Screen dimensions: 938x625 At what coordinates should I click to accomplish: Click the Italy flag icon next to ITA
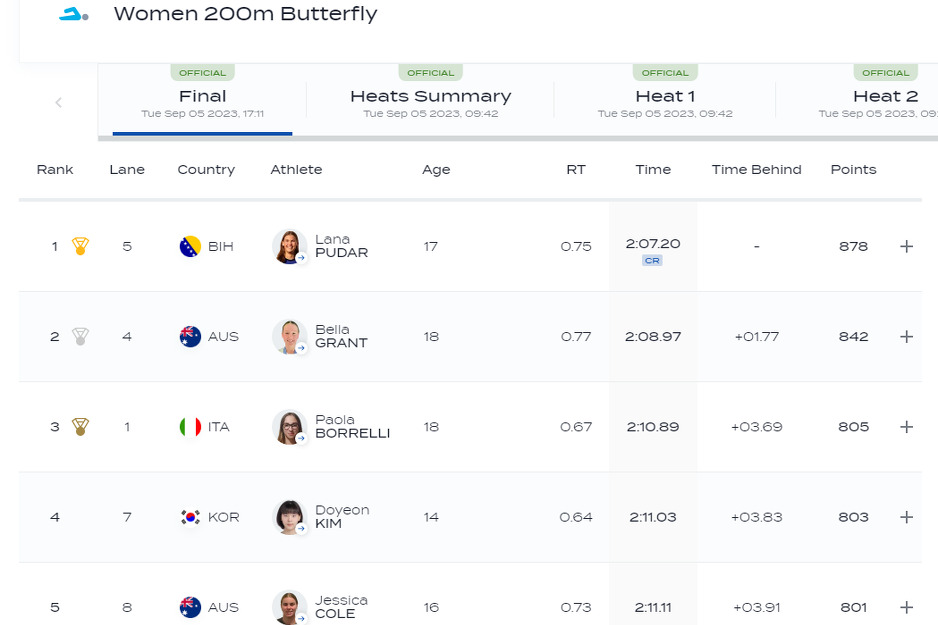click(x=190, y=427)
